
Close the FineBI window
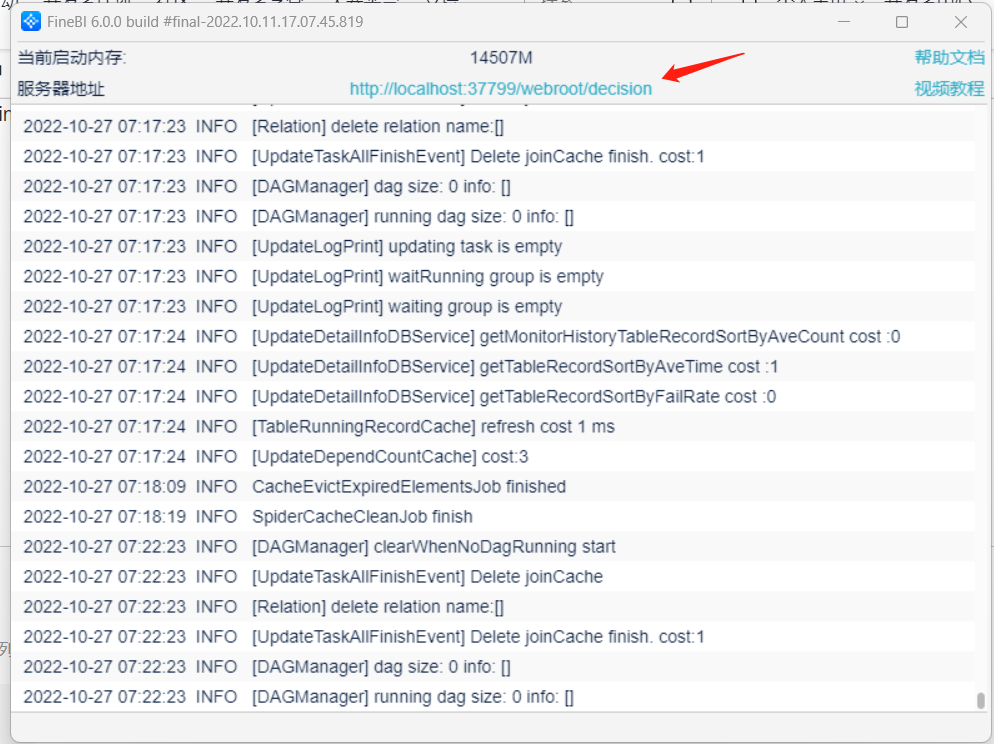pyautogui.click(x=960, y=22)
